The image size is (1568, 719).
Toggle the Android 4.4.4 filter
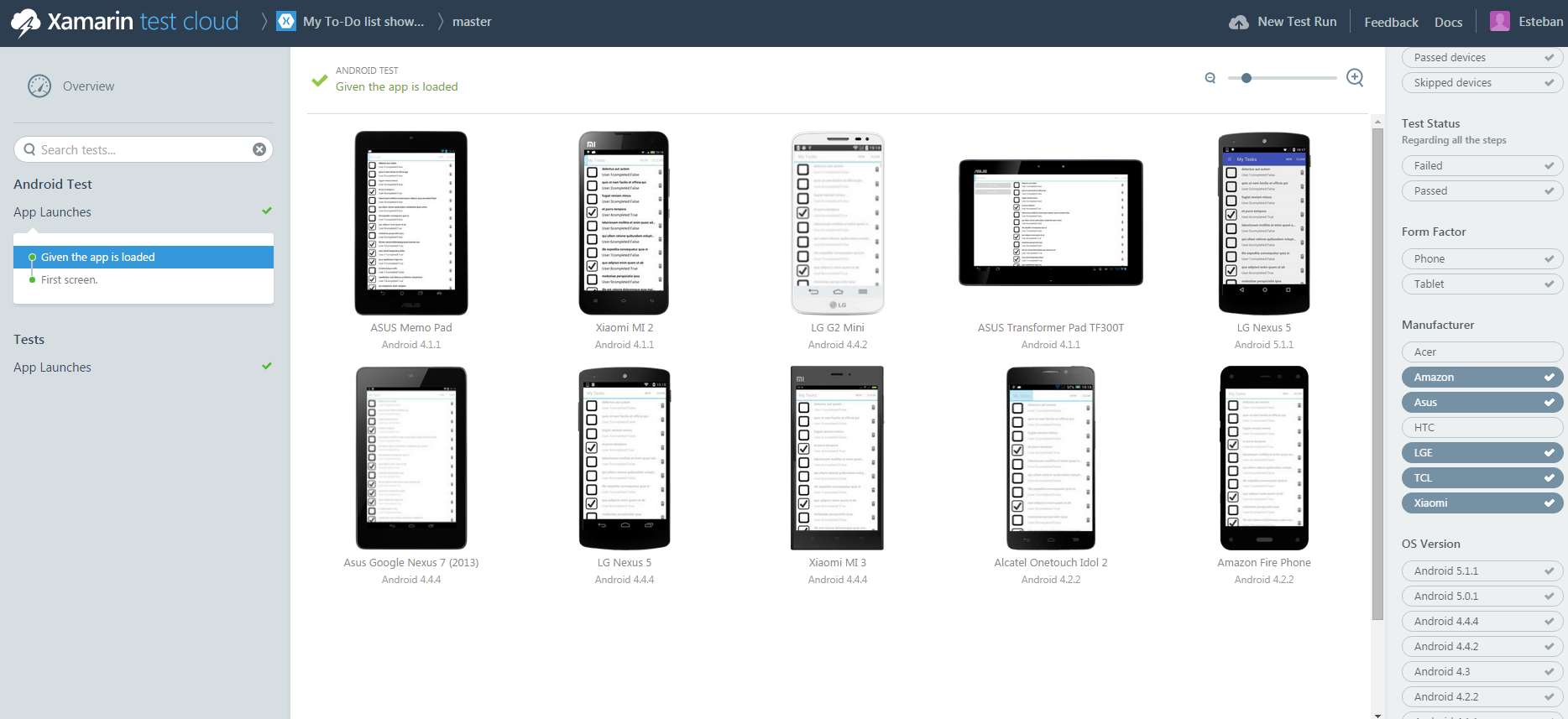coord(1482,622)
